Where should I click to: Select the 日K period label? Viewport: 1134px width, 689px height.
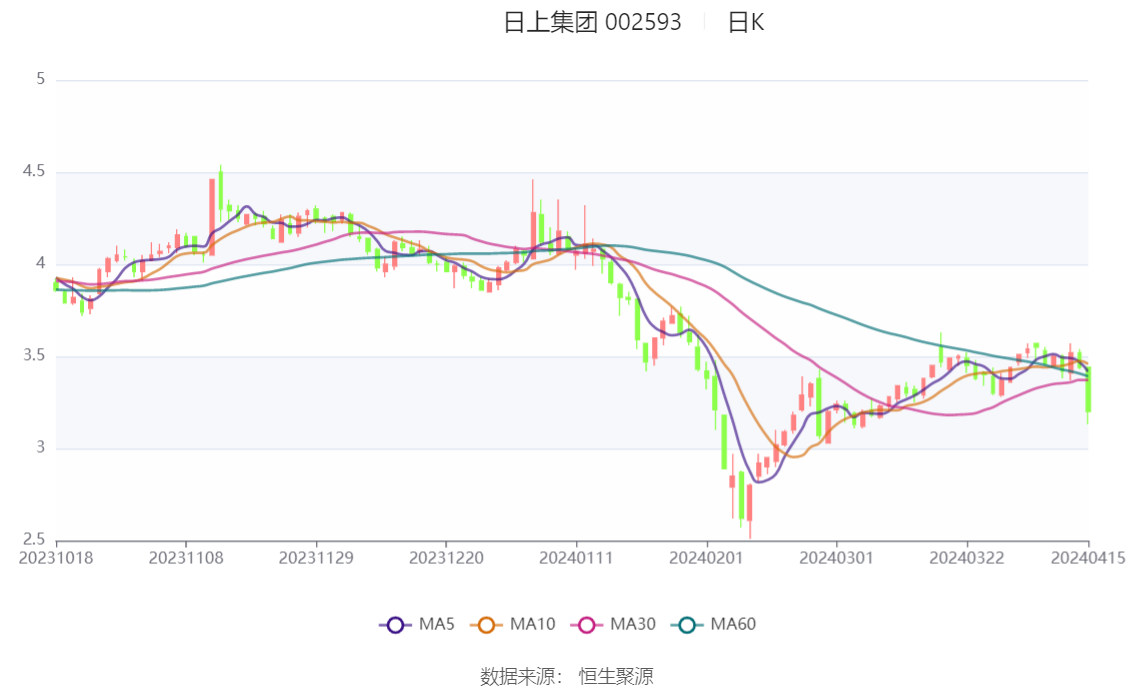(x=746, y=22)
